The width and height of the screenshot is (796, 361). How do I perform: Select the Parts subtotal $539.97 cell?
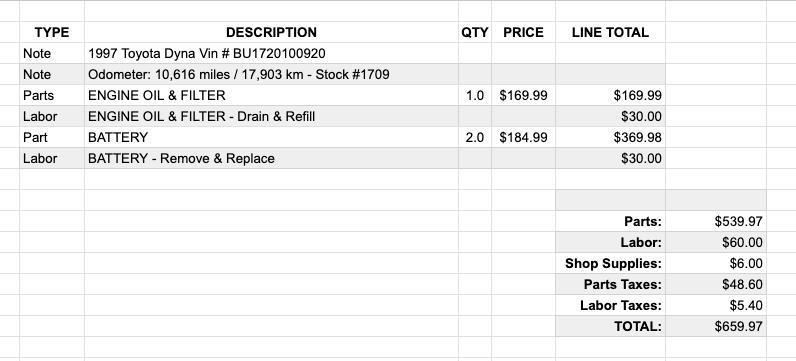(x=716, y=221)
